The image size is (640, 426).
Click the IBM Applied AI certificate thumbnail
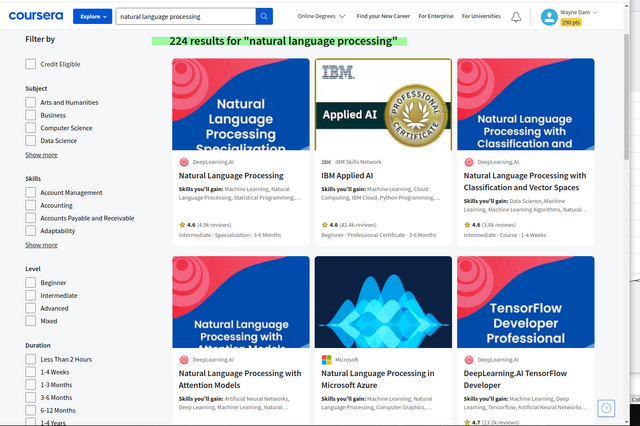383,104
